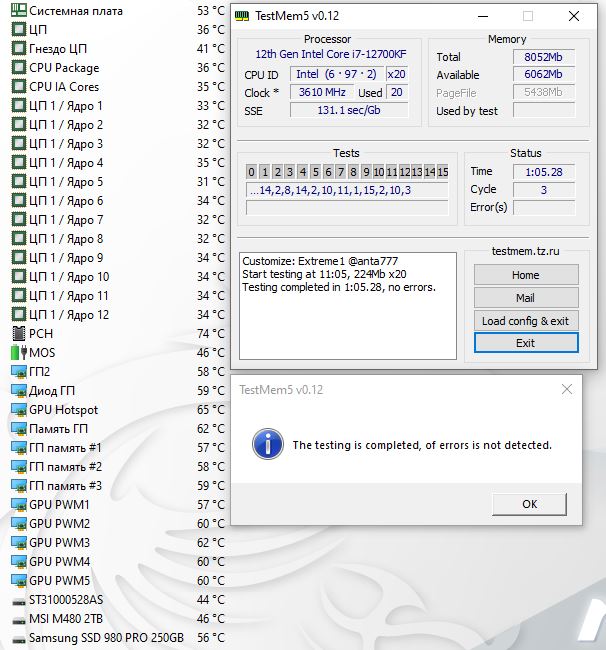Screen dimensions: 606x650
Task: Click the Mail button
Action: coord(526,298)
